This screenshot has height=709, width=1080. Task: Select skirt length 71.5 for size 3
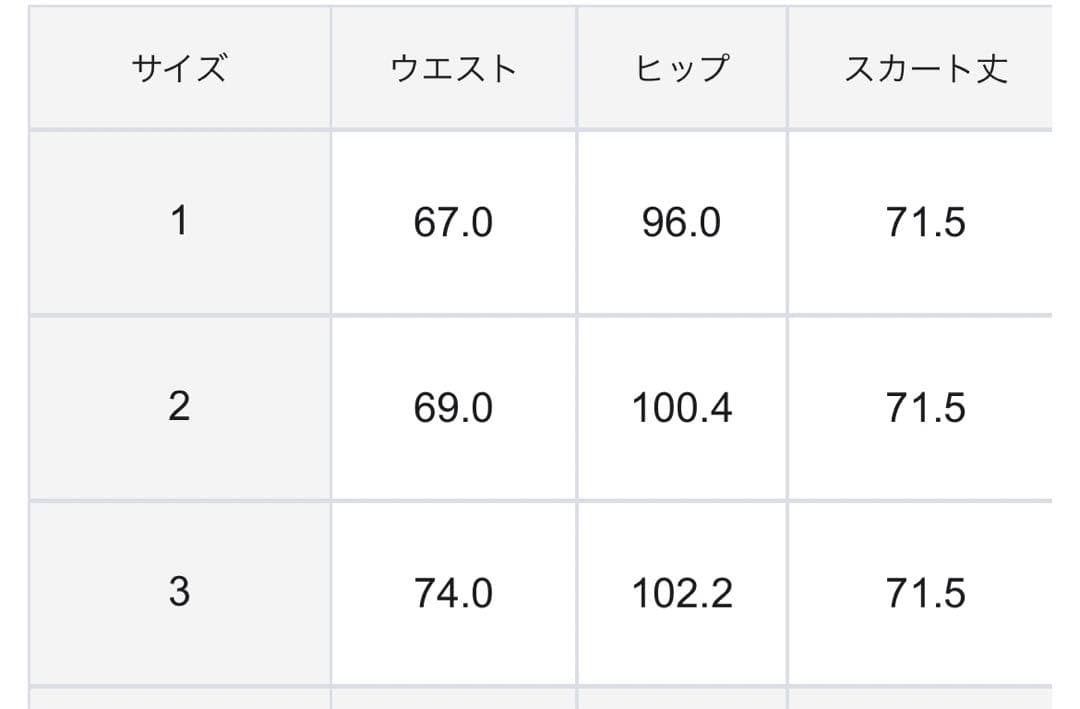(925, 593)
